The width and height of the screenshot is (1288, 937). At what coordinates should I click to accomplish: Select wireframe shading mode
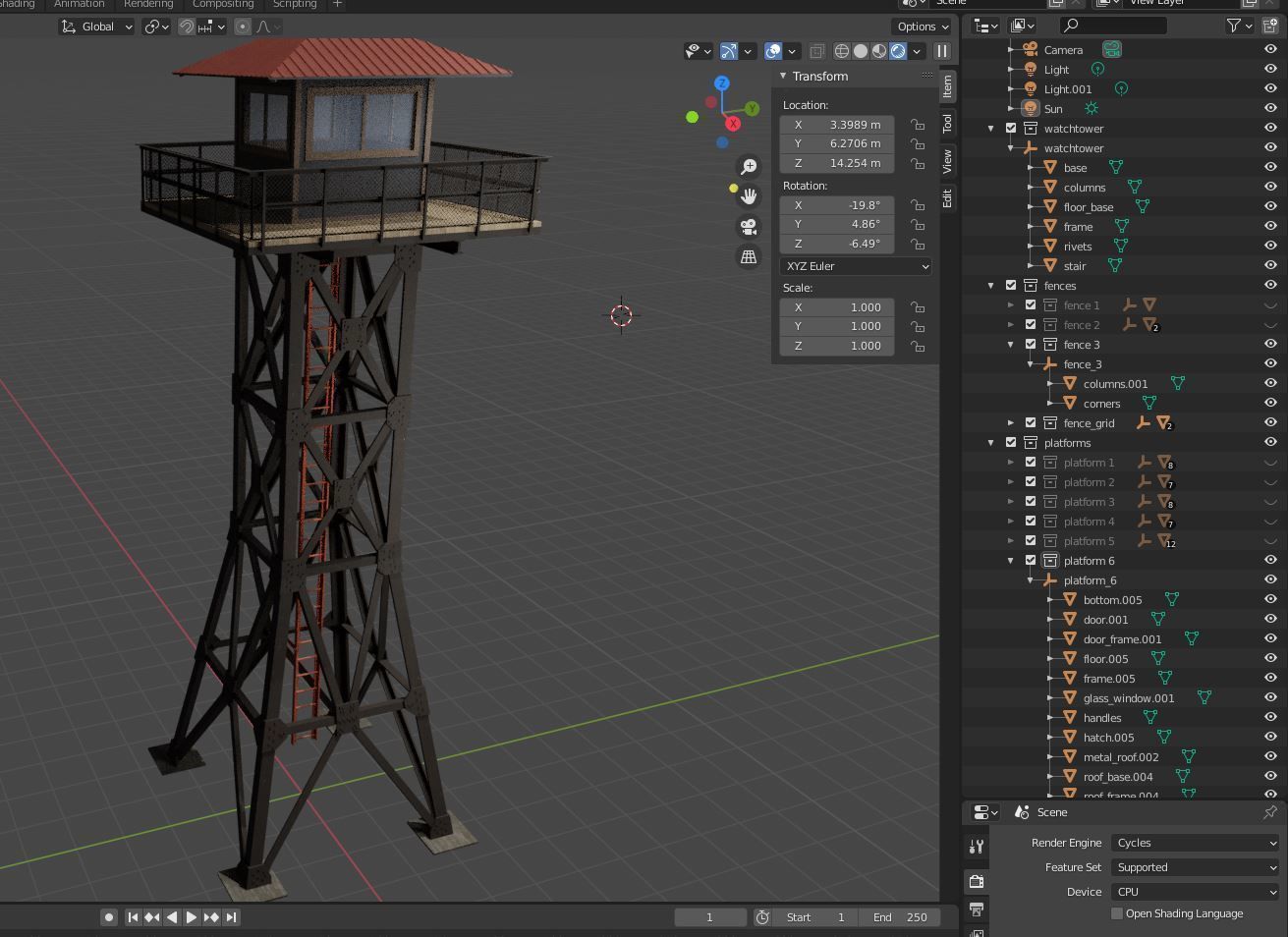pyautogui.click(x=842, y=51)
